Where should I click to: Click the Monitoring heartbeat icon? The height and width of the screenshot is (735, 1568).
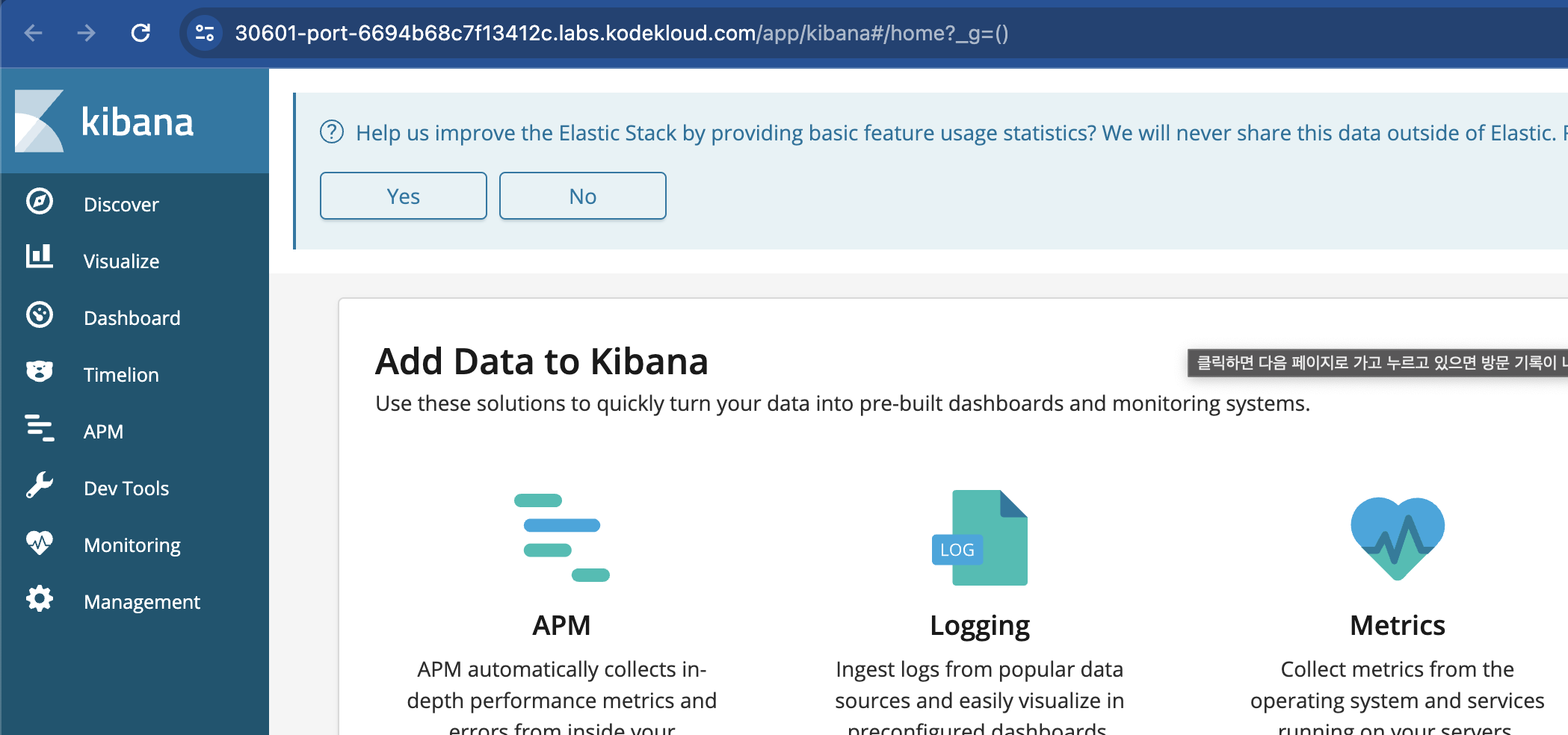click(40, 542)
